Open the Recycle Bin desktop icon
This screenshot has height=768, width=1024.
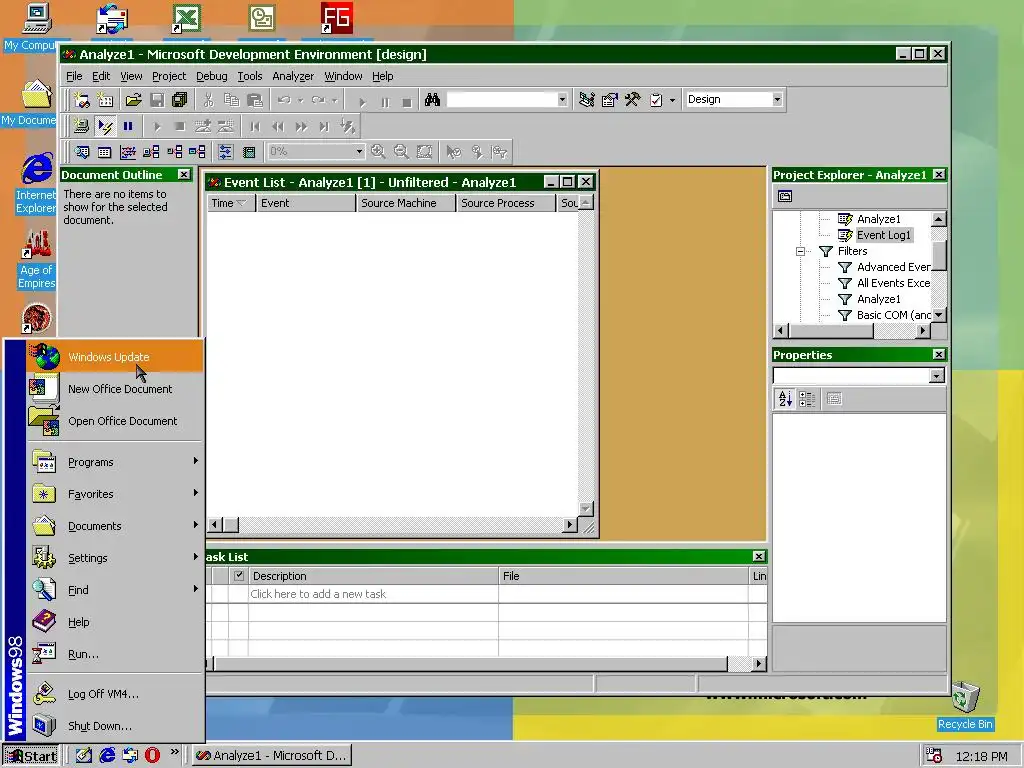965,705
